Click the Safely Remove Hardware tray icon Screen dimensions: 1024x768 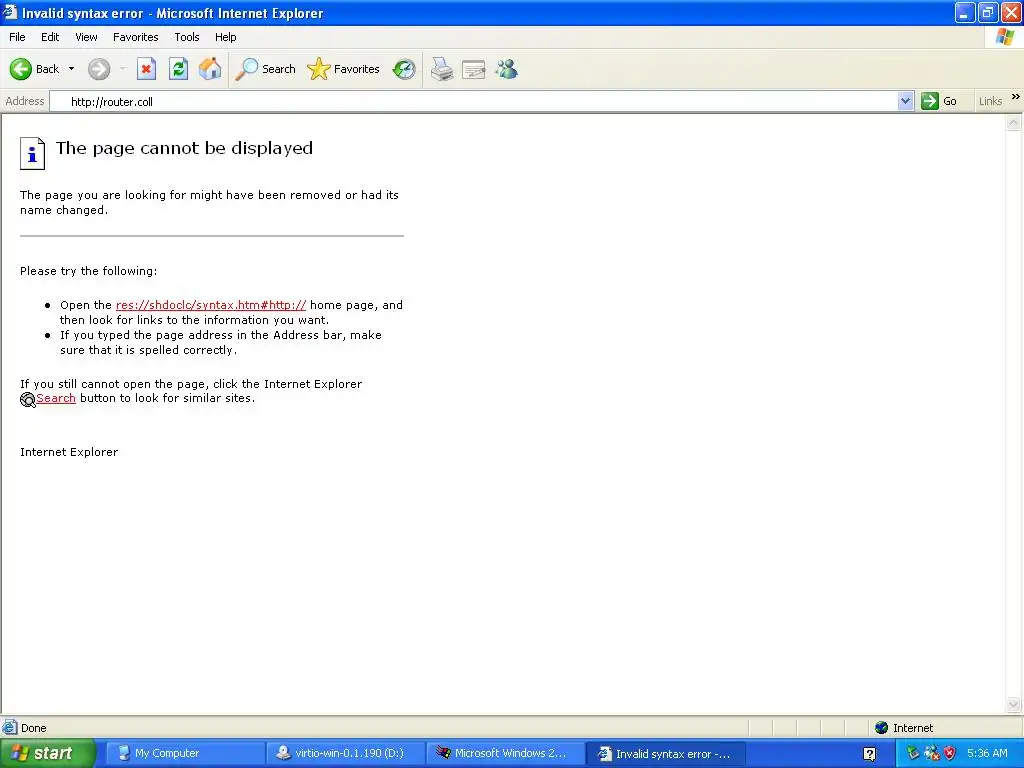912,753
